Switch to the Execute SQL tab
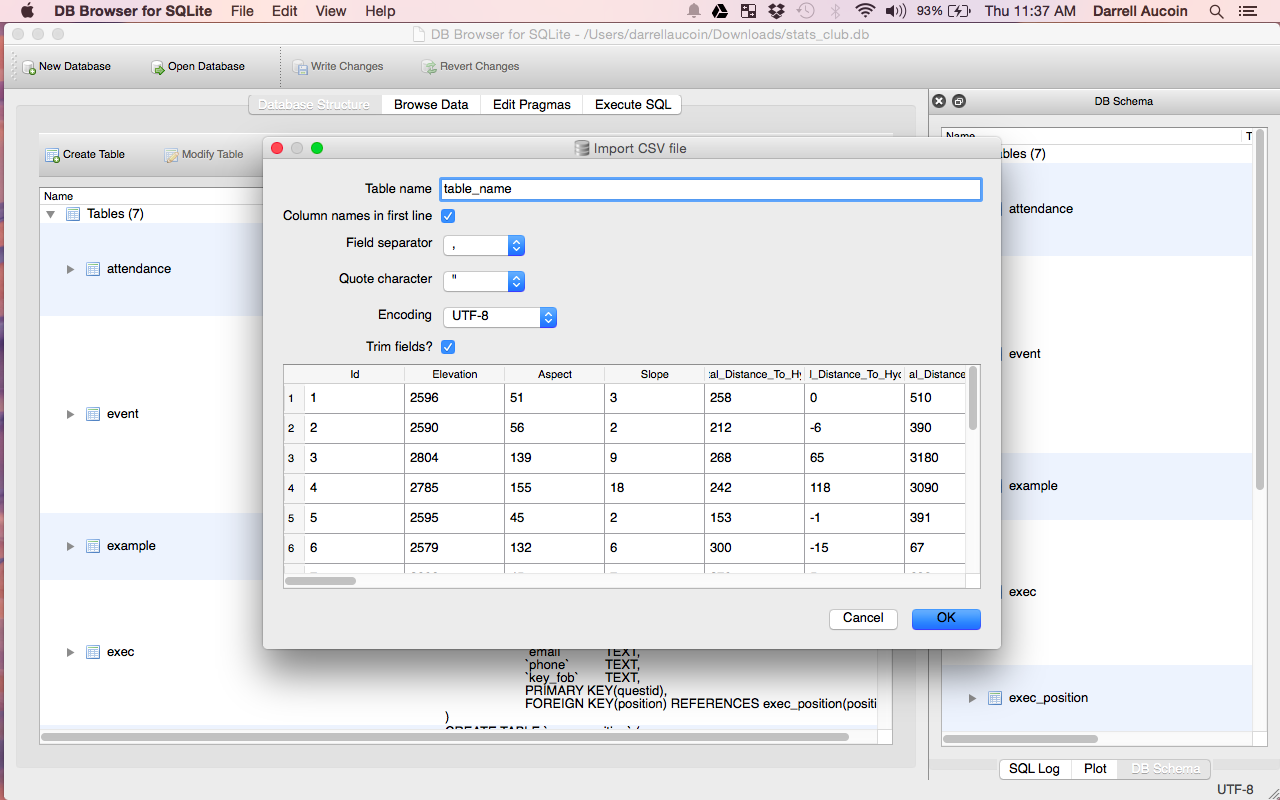Image resolution: width=1280 pixels, height=800 pixels. pos(633,104)
